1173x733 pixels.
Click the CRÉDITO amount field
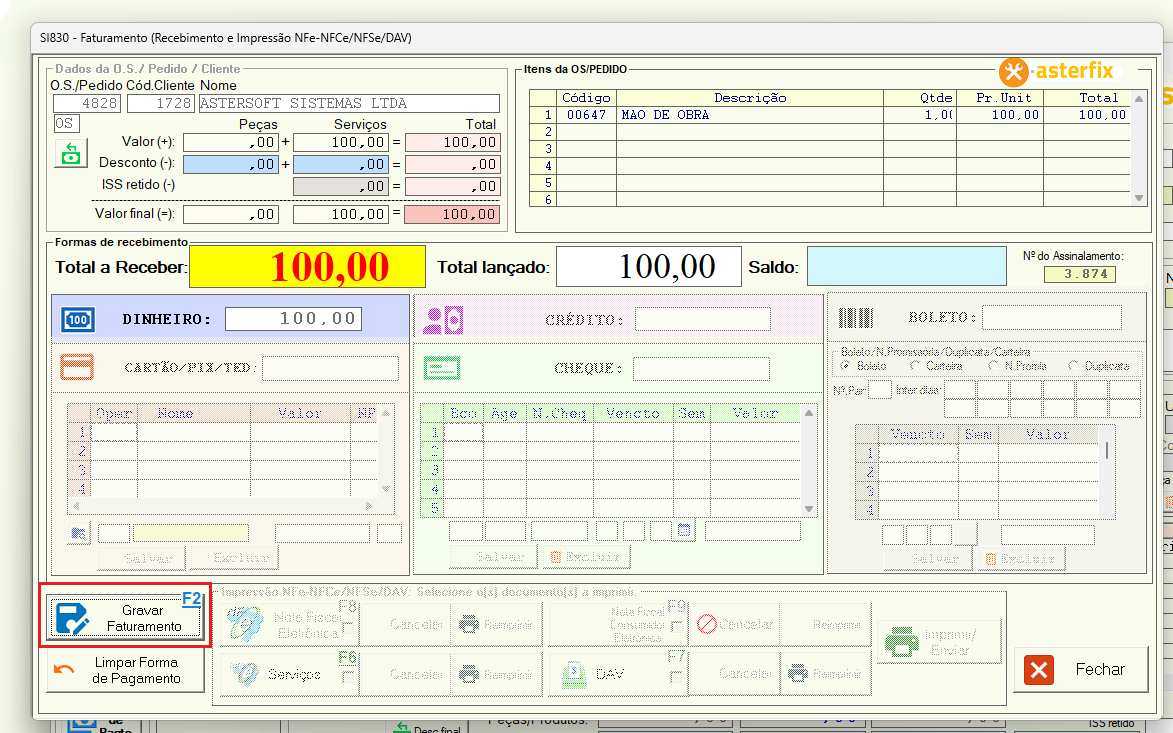(702, 319)
